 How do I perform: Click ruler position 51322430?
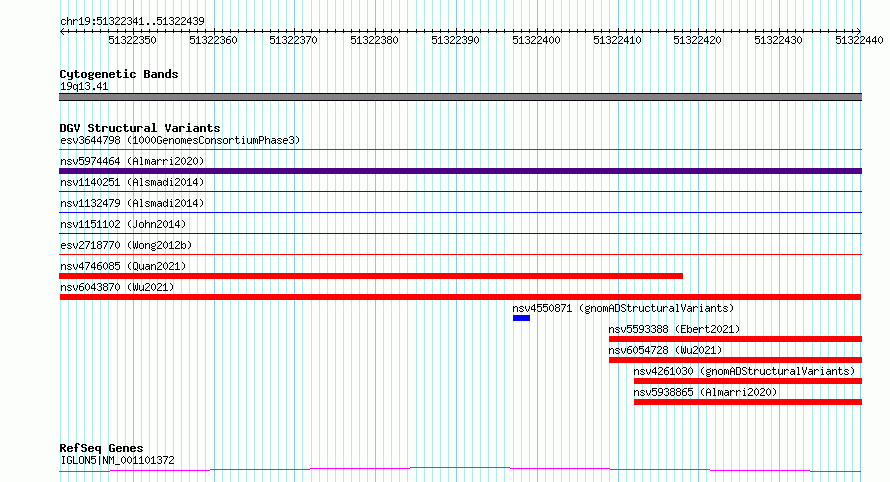(779, 40)
